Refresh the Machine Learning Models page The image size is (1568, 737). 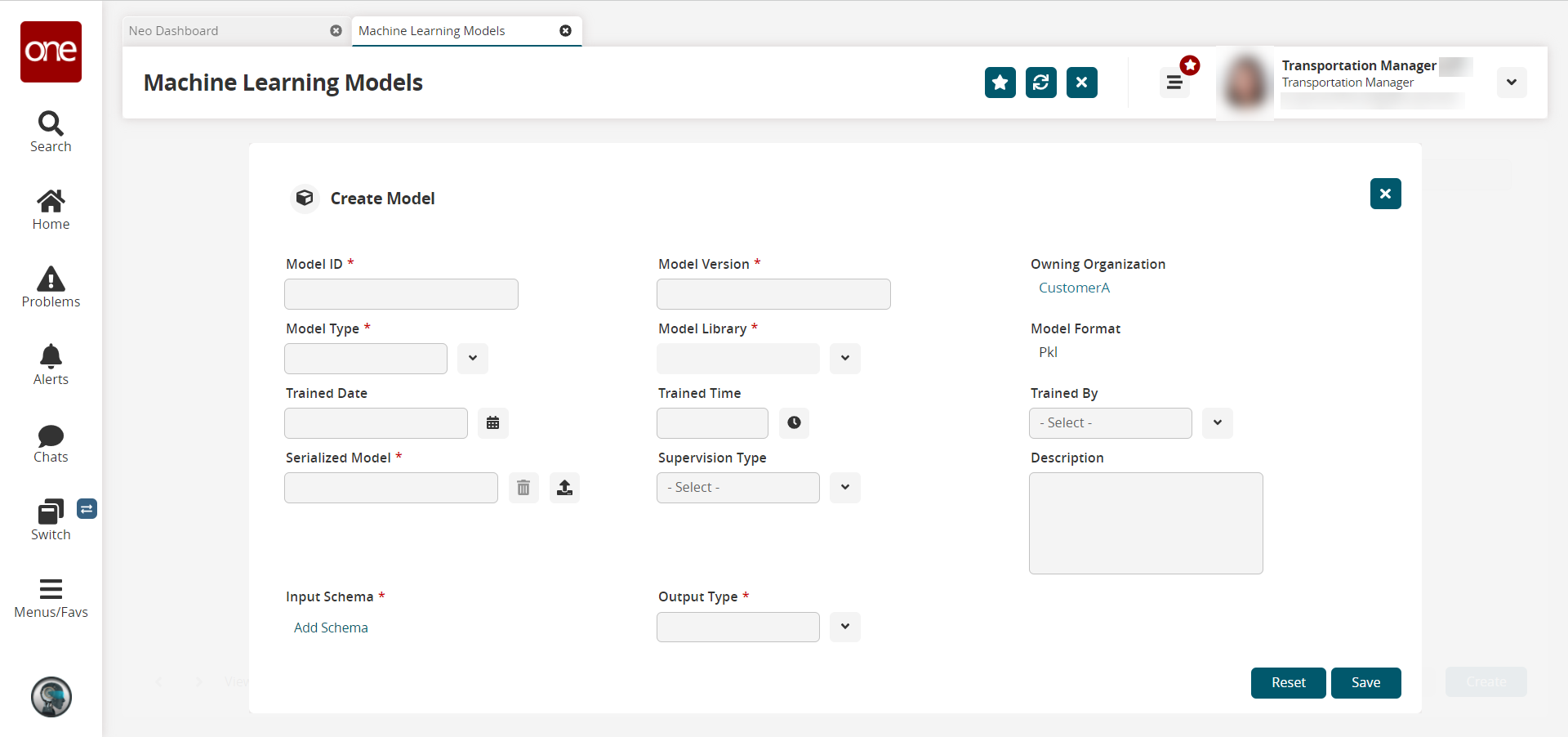[x=1041, y=83]
